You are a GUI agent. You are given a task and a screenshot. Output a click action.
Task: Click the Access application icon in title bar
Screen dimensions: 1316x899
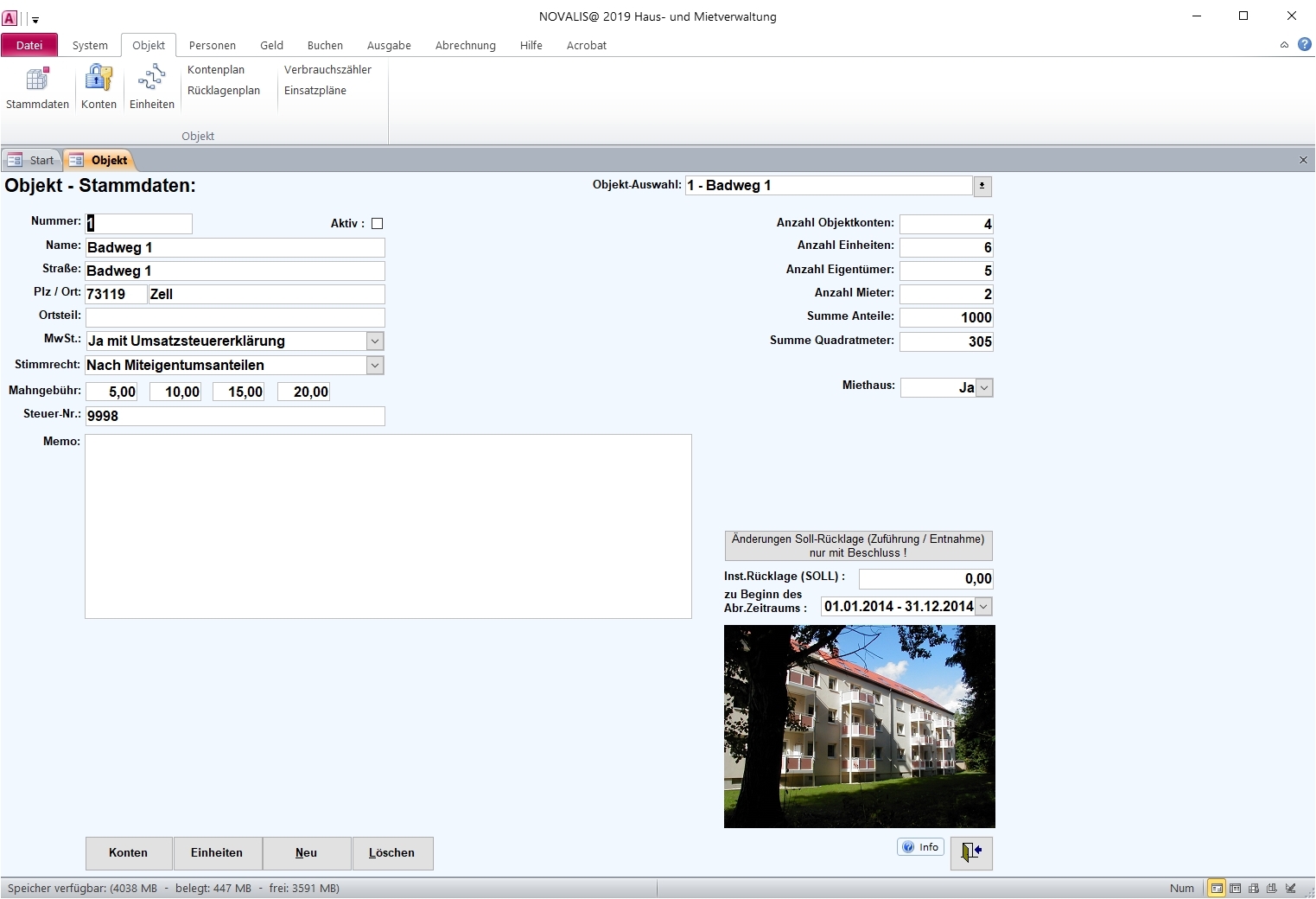pyautogui.click(x=10, y=17)
